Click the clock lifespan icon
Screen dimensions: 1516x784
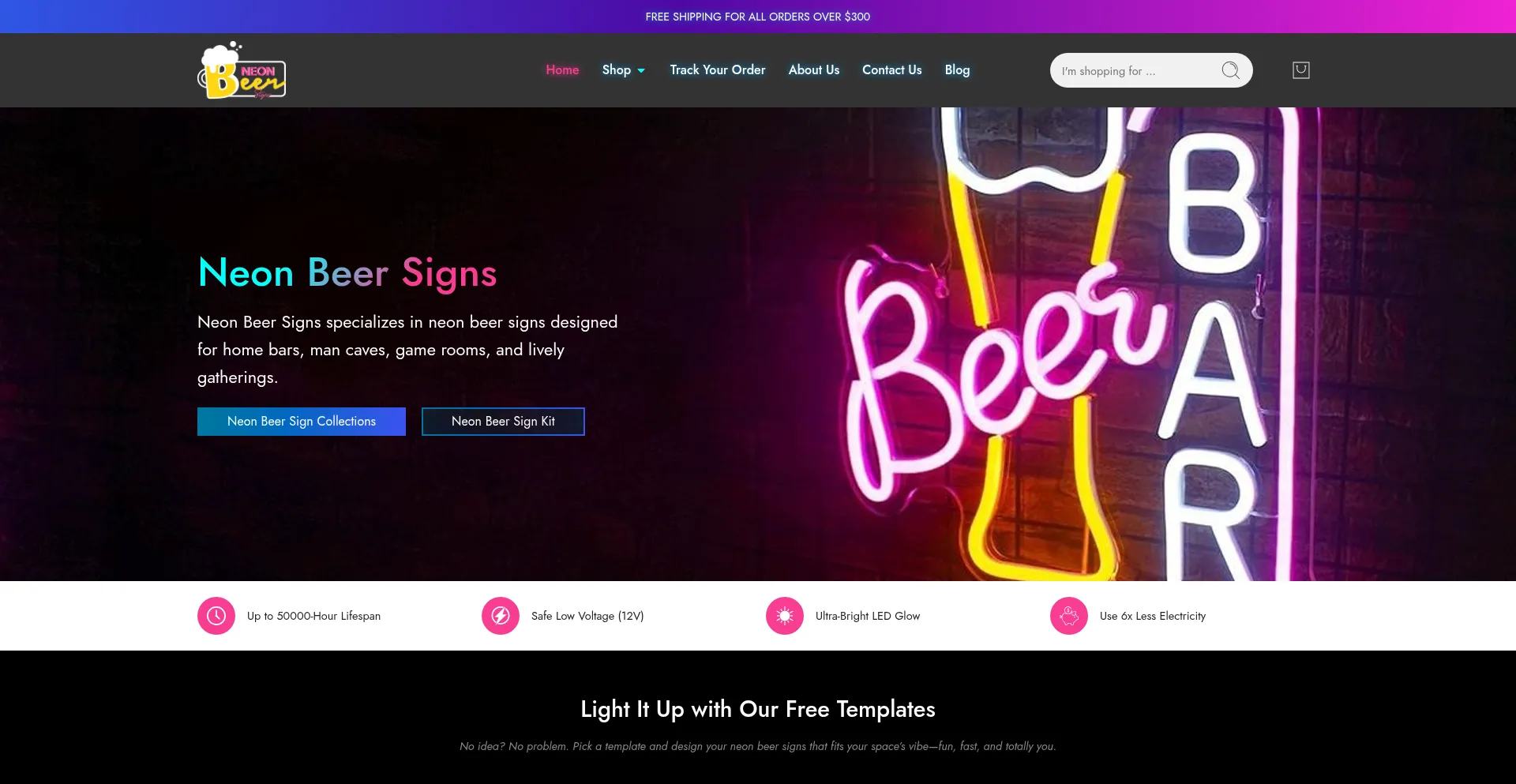[216, 616]
